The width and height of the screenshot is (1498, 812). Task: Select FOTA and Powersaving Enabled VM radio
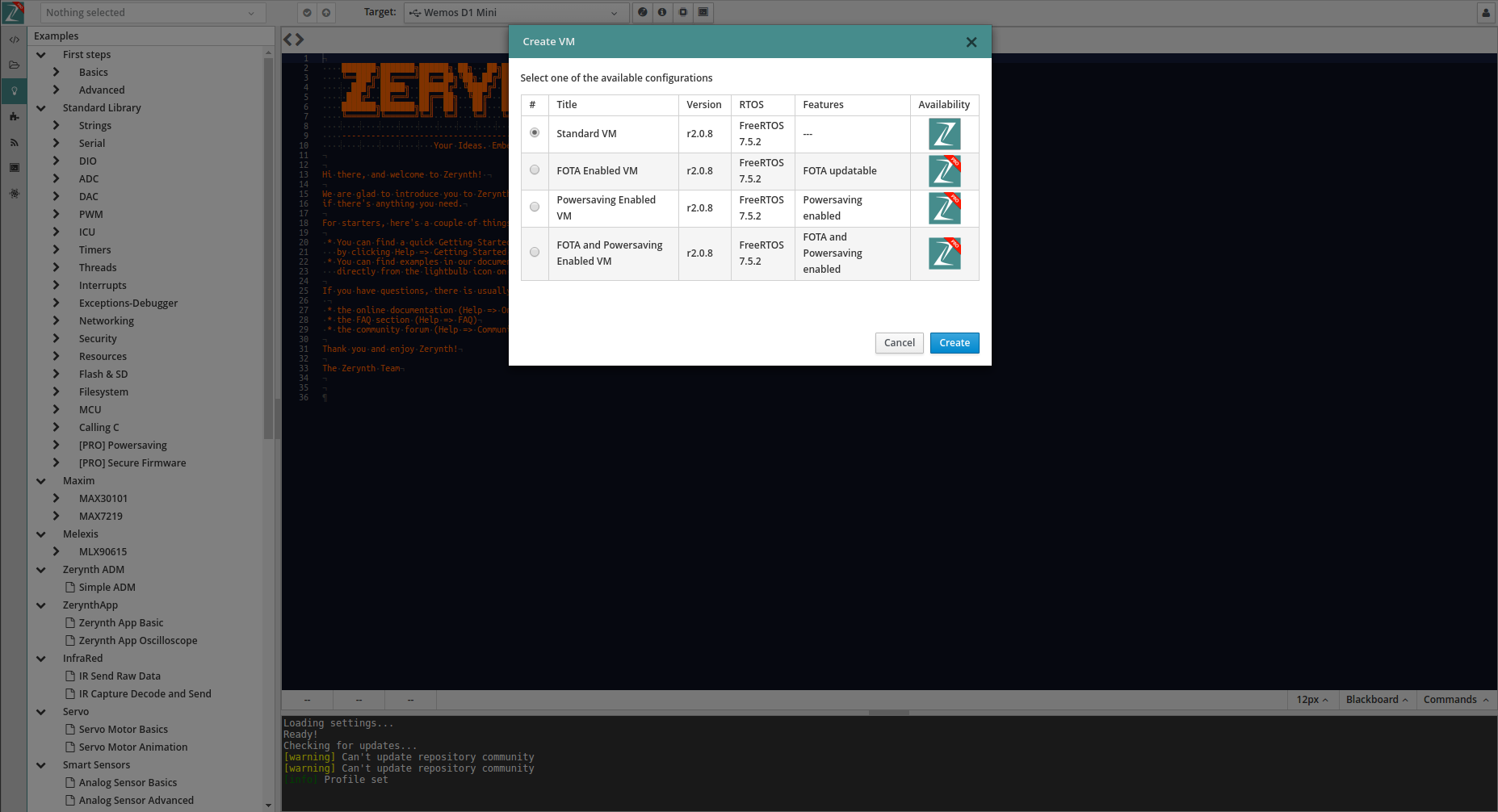[x=535, y=252]
